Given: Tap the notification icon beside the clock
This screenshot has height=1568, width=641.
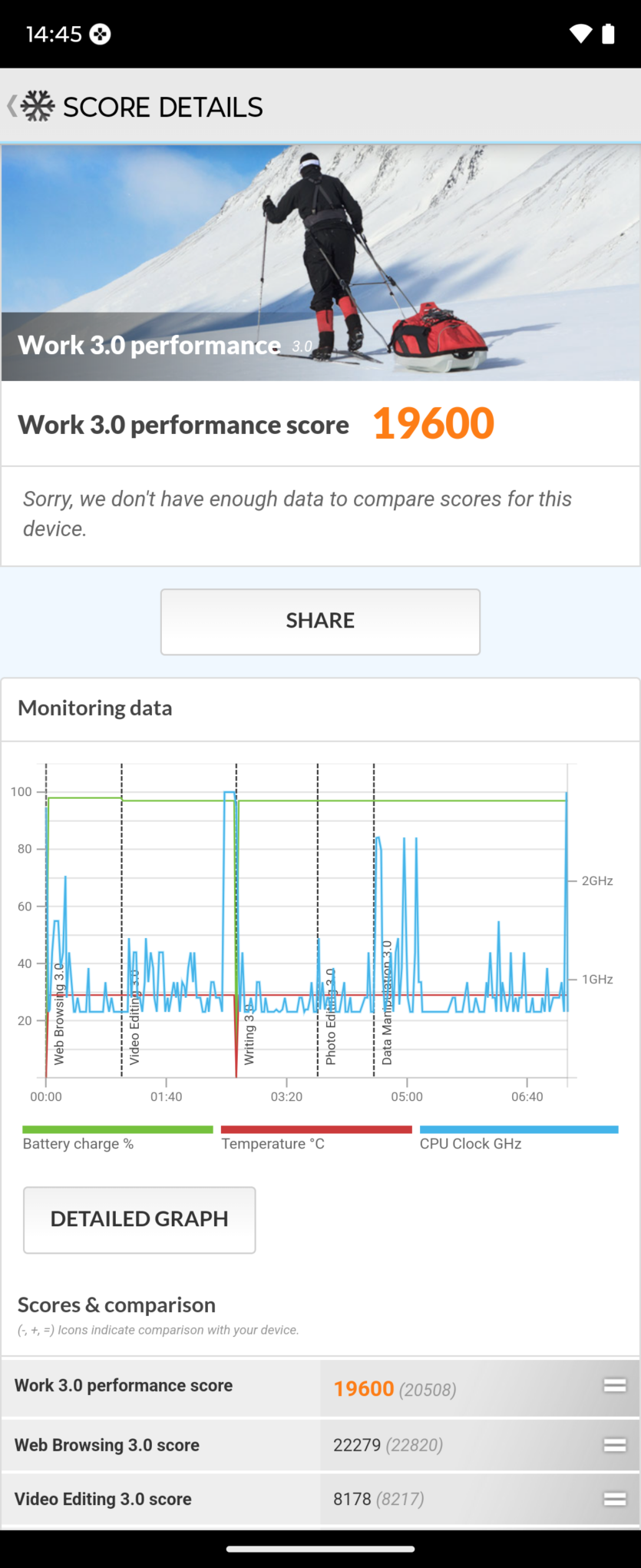Looking at the screenshot, I should coord(101,34).
